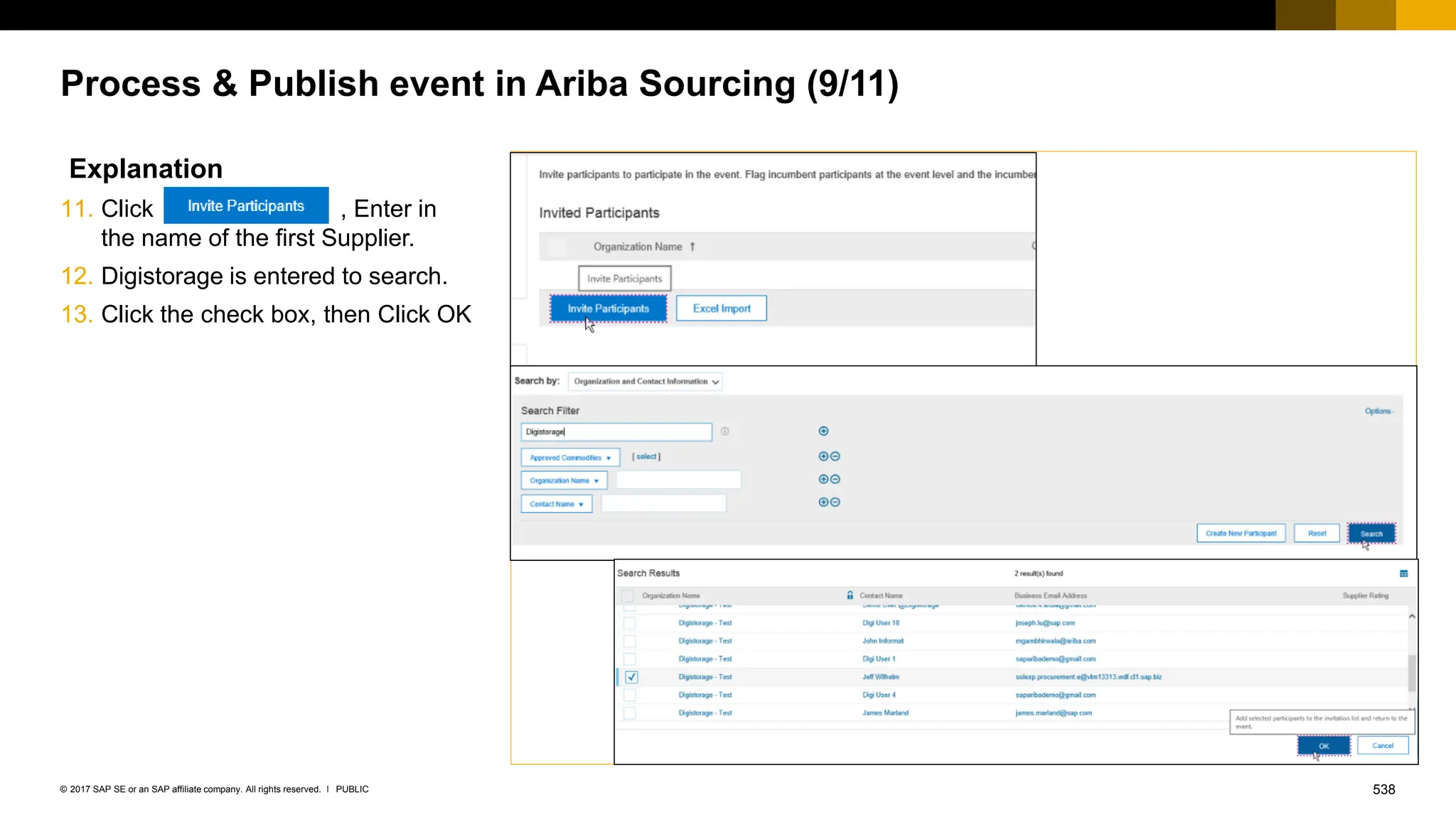This screenshot has height=819, width=1456.
Task: Open the table options icon in Search Results
Action: click(1403, 574)
